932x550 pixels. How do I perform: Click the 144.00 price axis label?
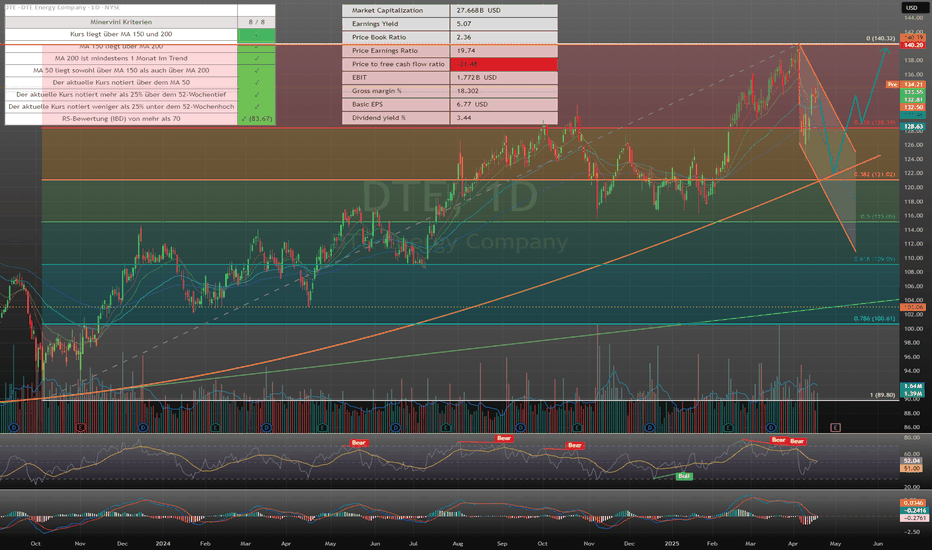tap(913, 18)
